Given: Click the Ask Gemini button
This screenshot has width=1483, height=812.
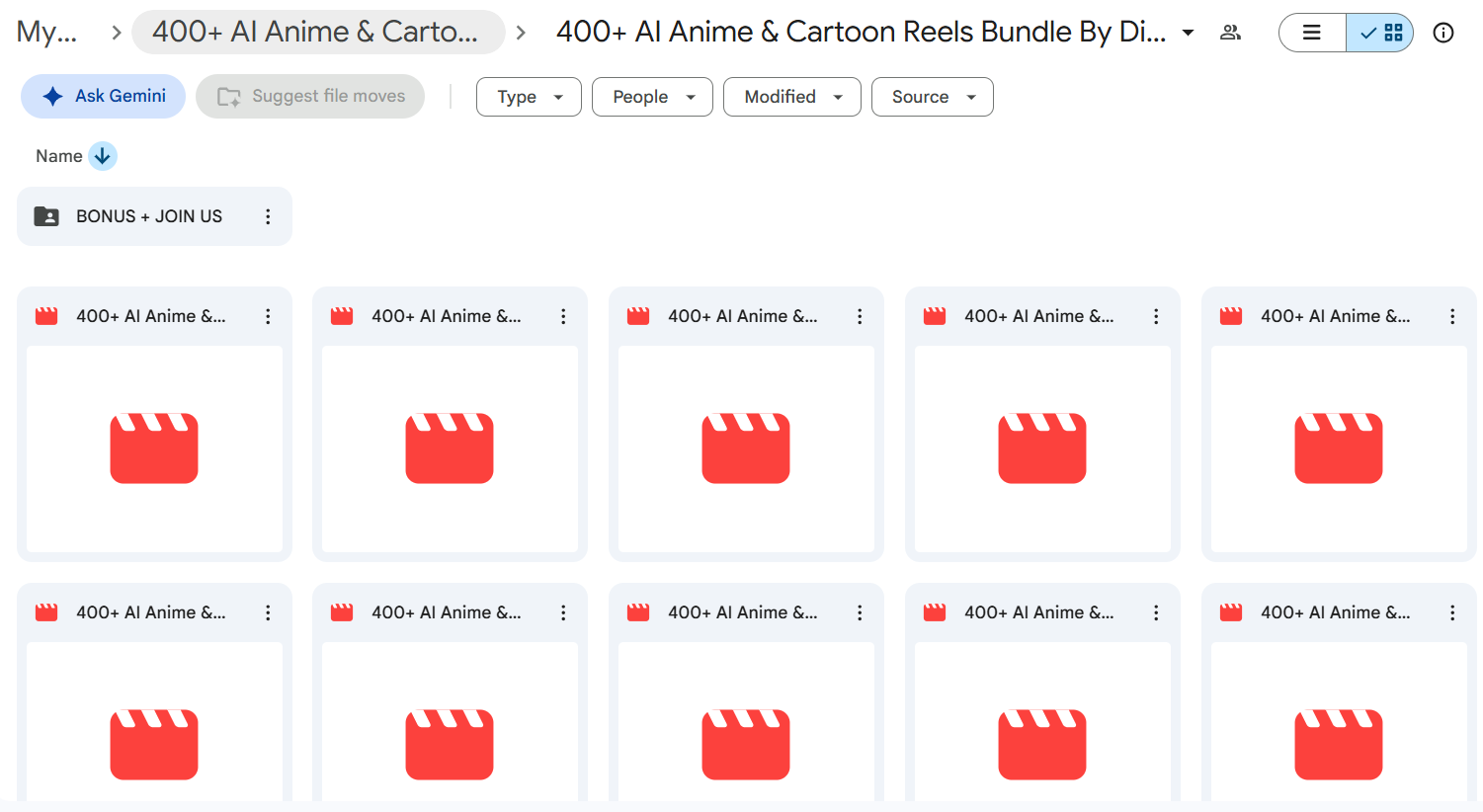Looking at the screenshot, I should point(104,96).
